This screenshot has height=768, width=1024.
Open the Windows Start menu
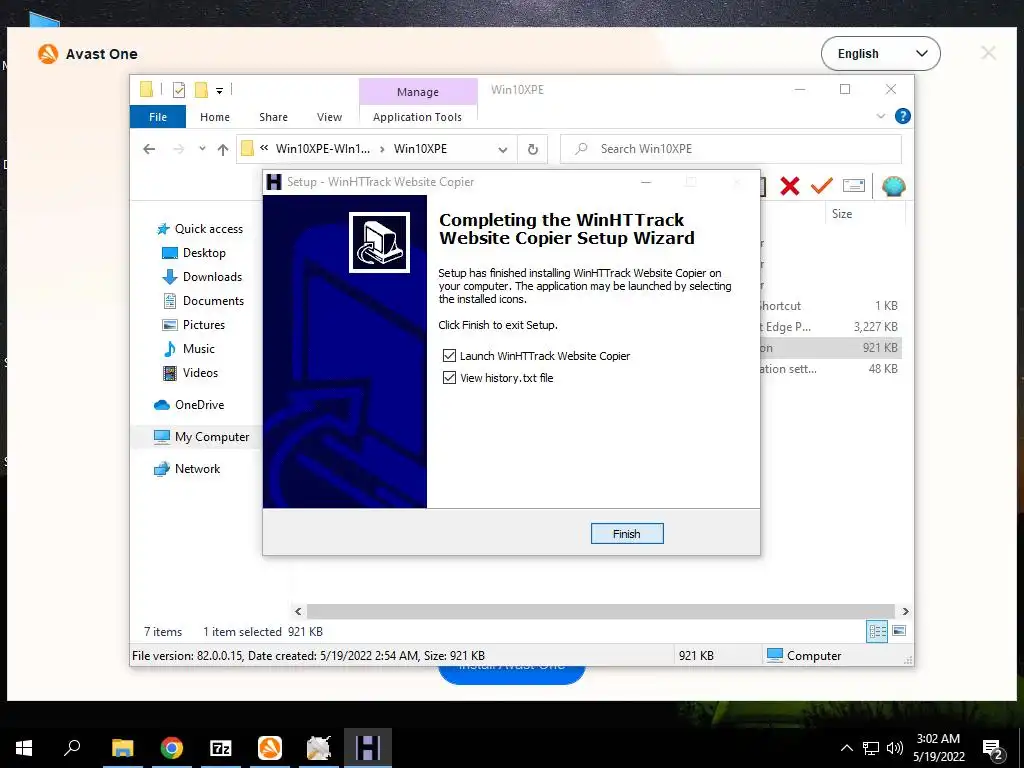pyautogui.click(x=24, y=748)
